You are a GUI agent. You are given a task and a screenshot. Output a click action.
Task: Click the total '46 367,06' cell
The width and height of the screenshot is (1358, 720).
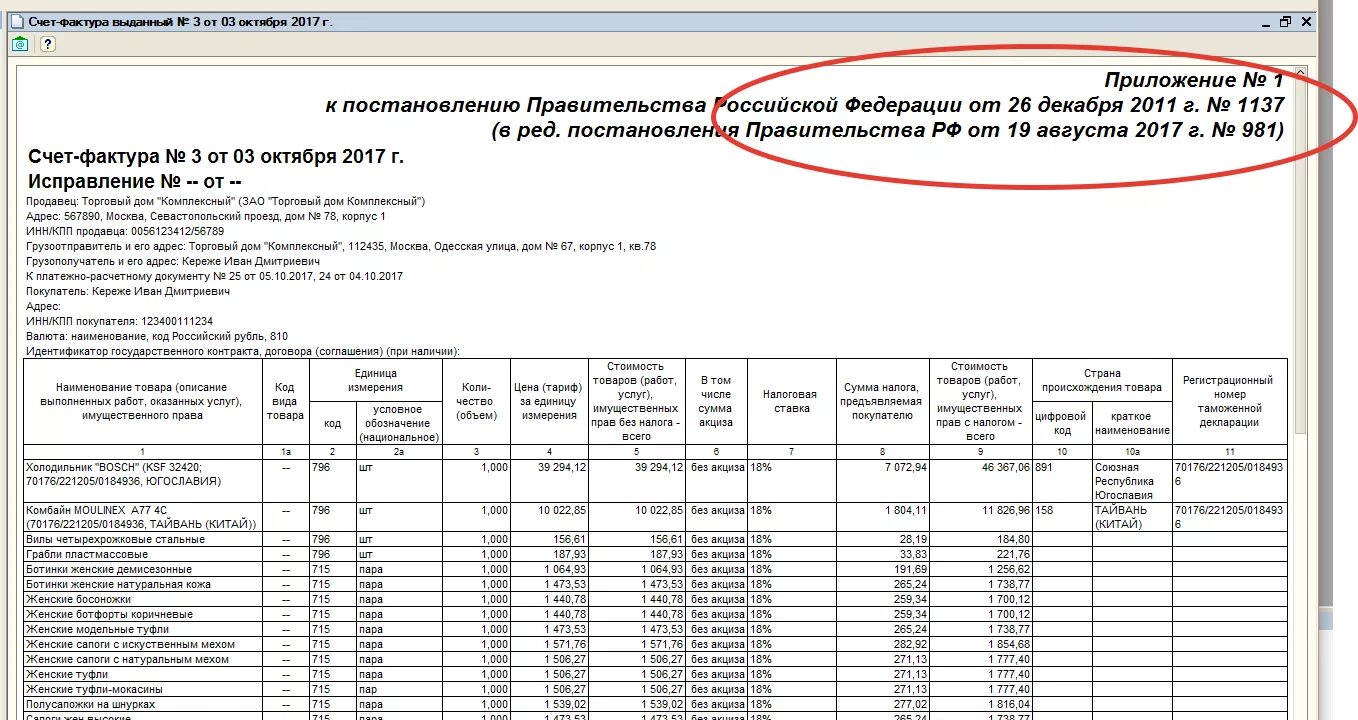(980, 480)
